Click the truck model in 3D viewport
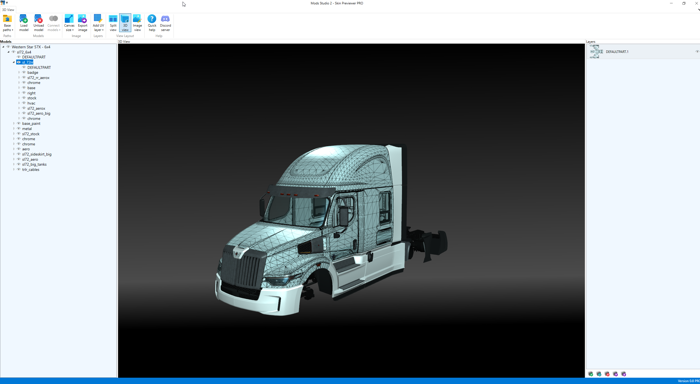This screenshot has width=700, height=384. click(x=330, y=230)
